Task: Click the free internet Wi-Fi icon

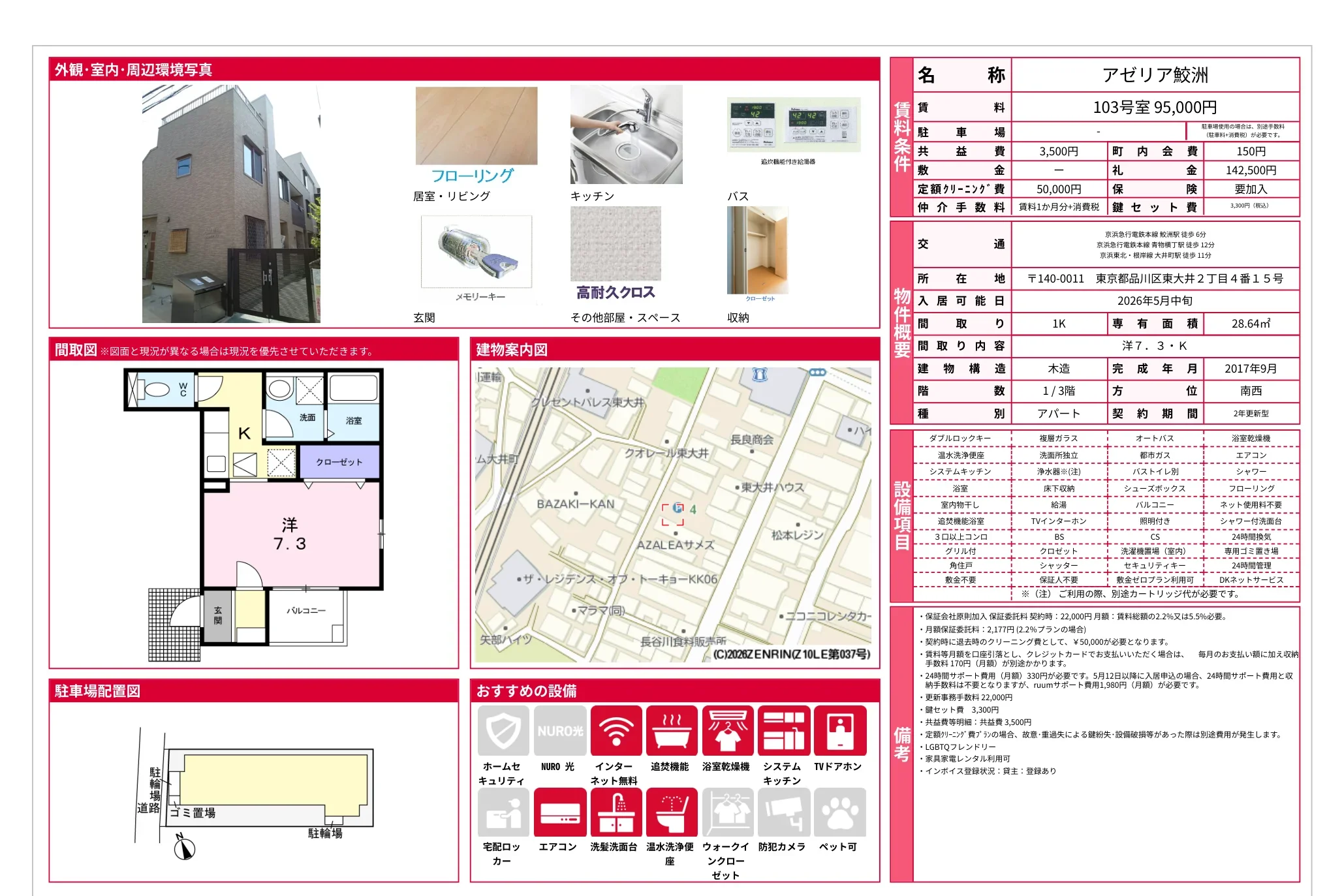Action: click(616, 730)
